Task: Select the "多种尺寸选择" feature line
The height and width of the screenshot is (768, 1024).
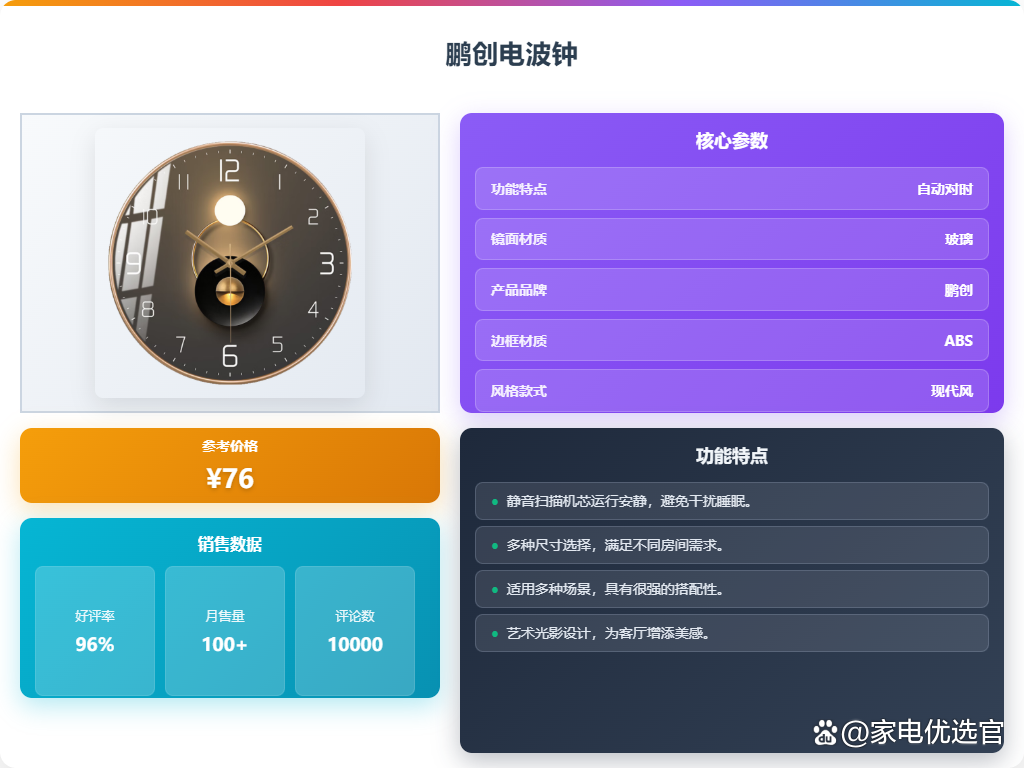Action: click(x=731, y=545)
